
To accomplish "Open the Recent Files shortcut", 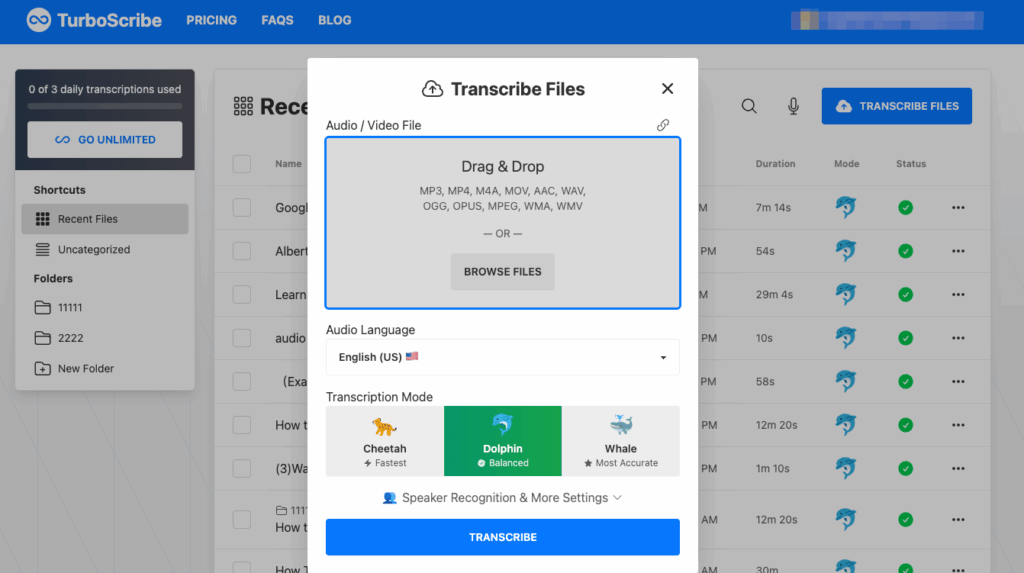I will (x=105, y=219).
